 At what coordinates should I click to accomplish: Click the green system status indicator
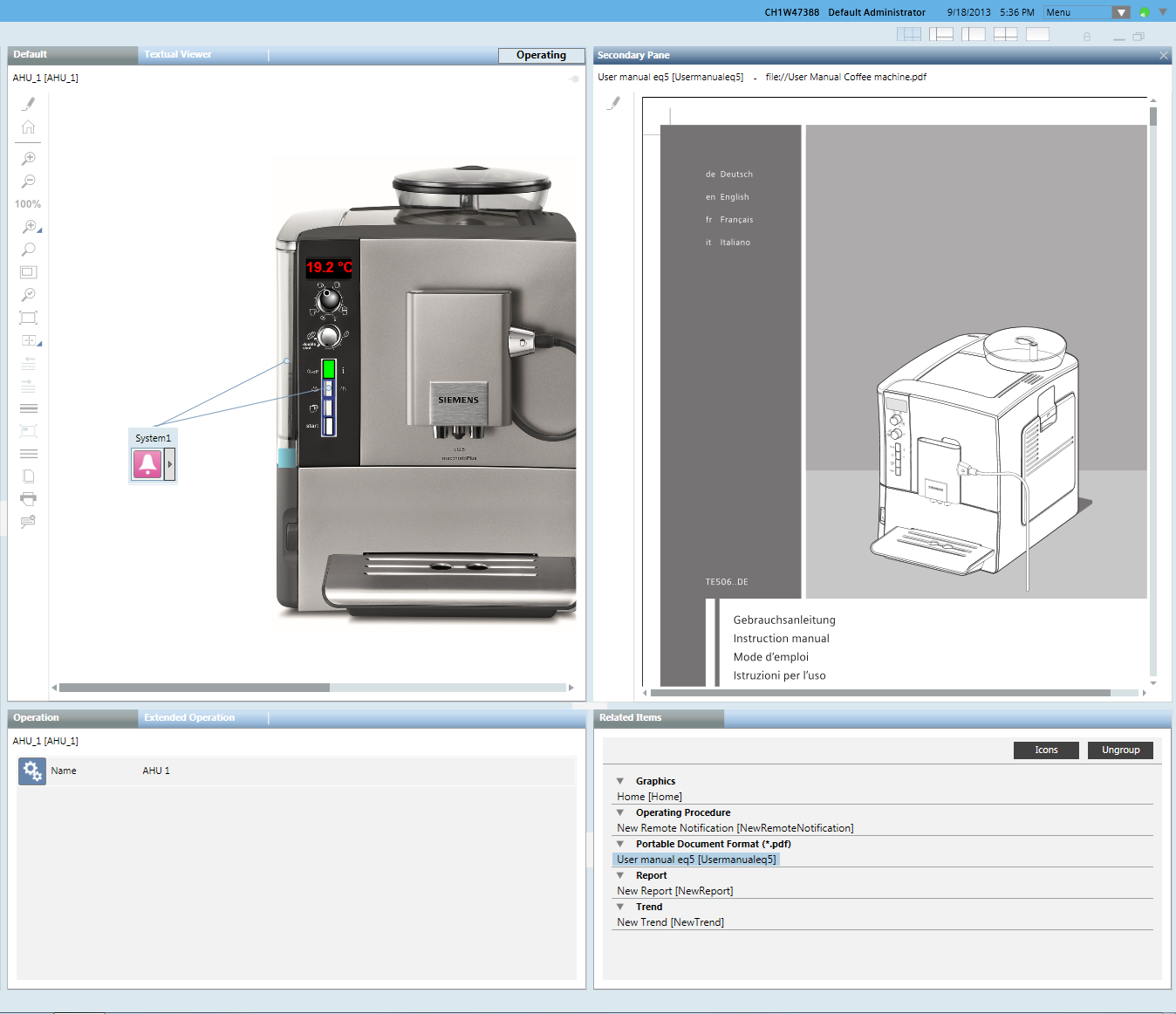[1144, 13]
